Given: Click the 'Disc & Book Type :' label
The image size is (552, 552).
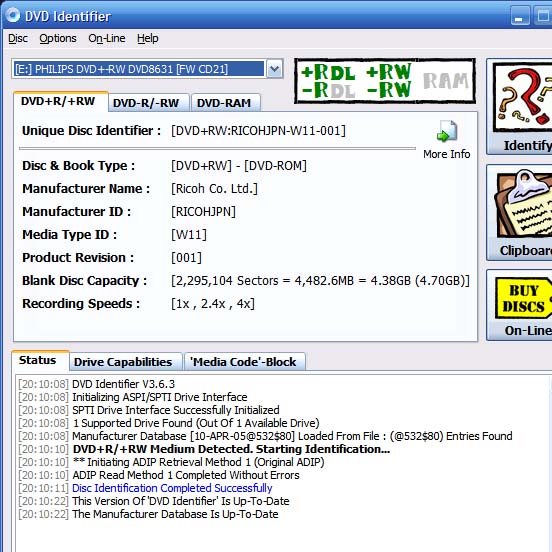Looking at the screenshot, I should (79, 165).
